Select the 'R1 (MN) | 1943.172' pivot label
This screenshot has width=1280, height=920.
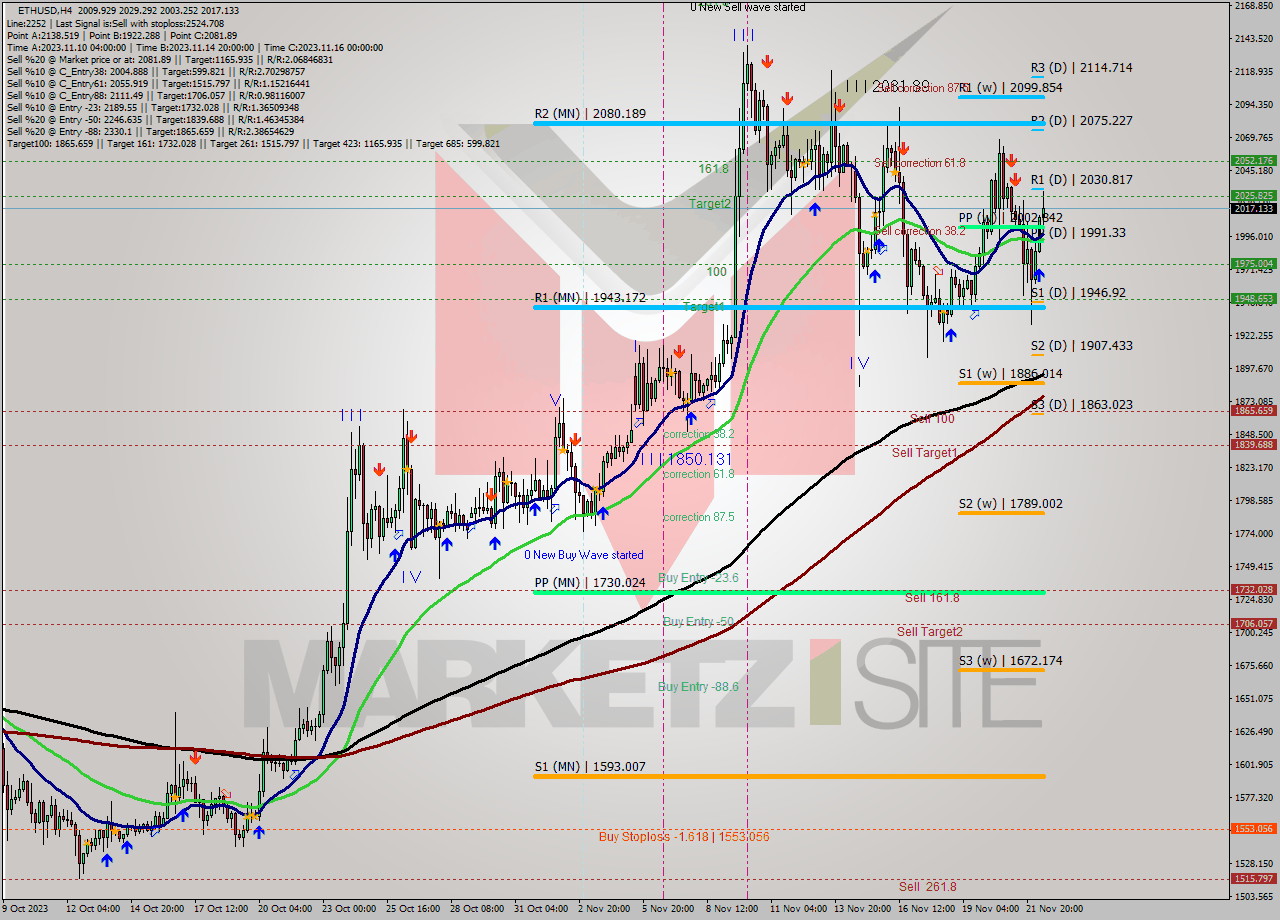590,298
